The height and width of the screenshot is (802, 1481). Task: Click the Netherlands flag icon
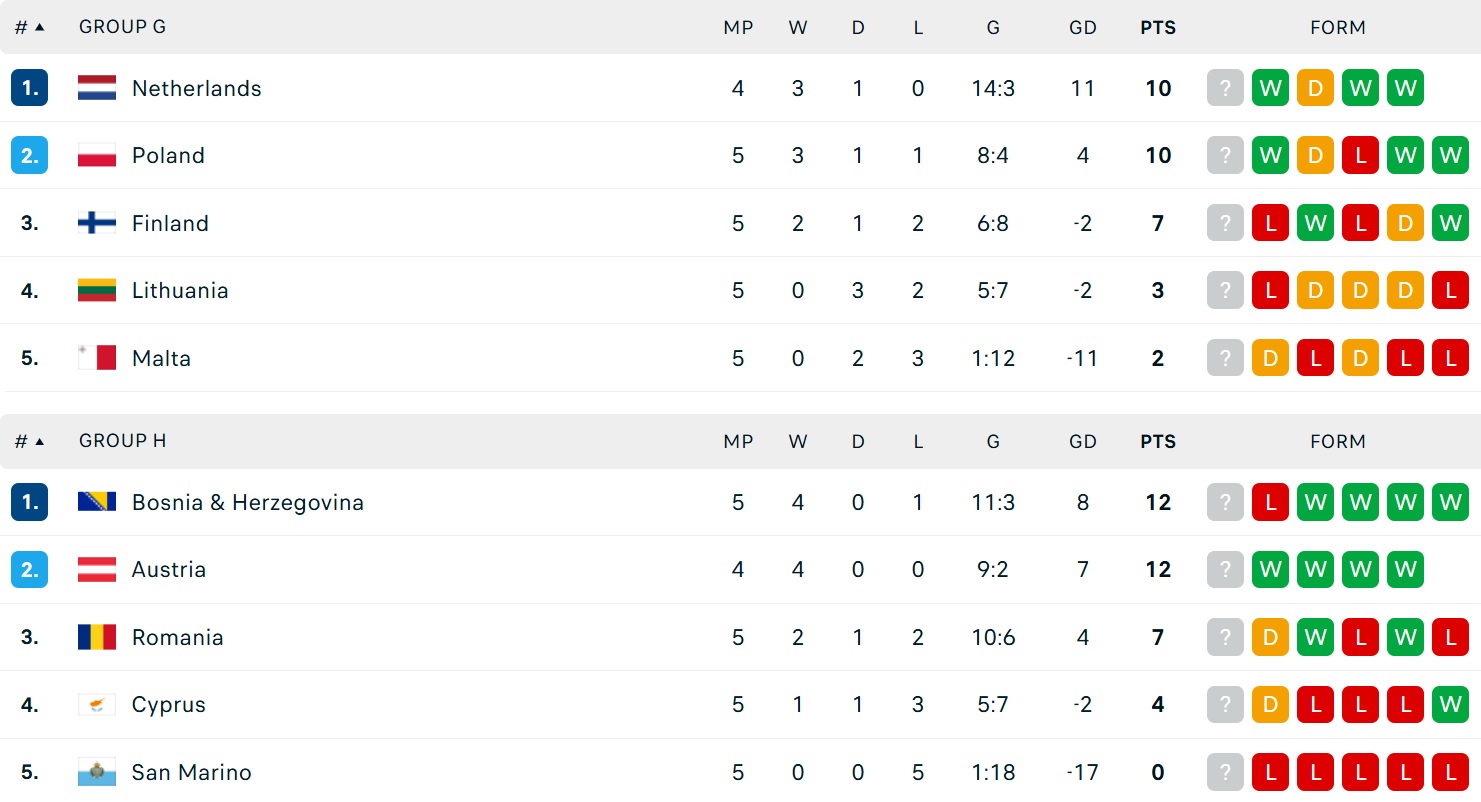(97, 88)
